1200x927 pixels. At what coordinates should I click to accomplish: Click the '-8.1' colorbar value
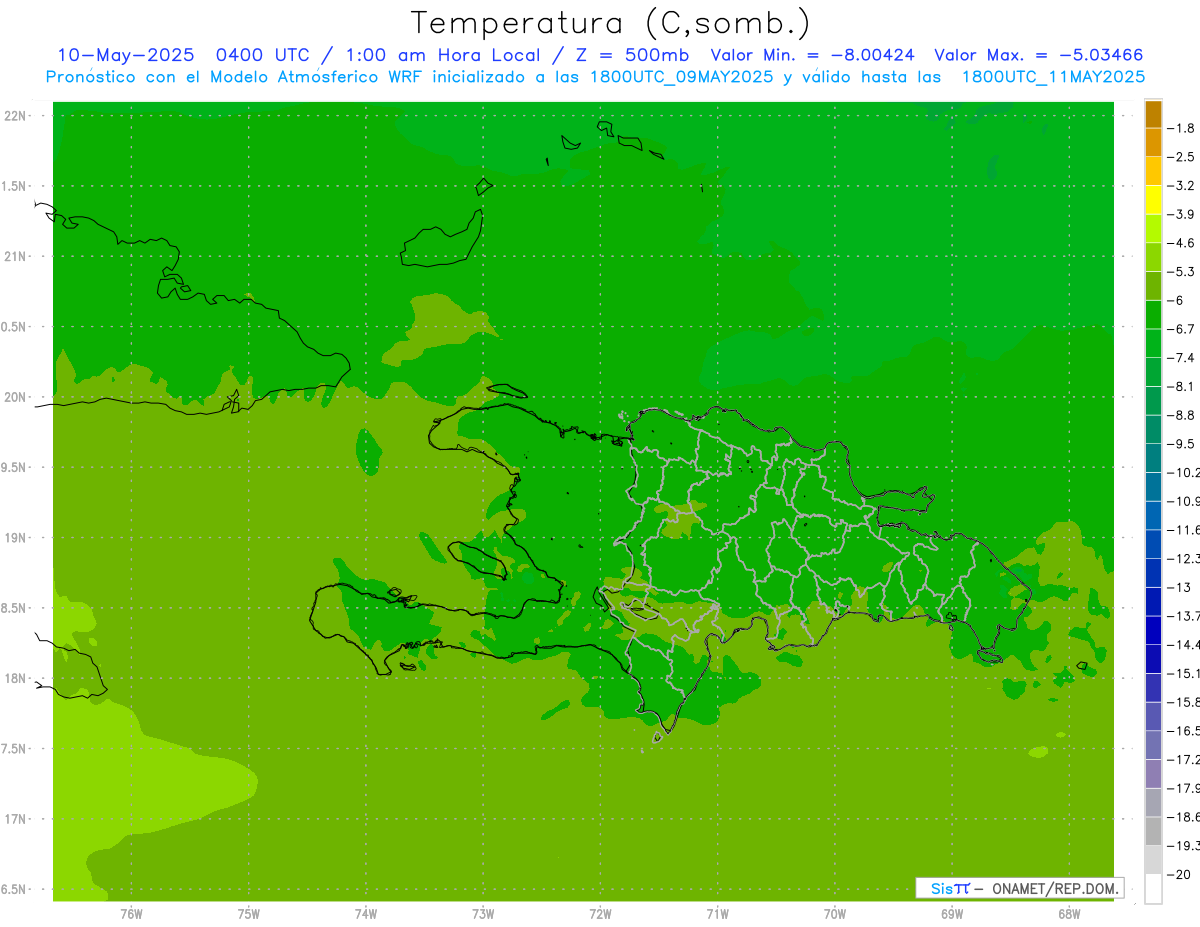pos(1182,386)
